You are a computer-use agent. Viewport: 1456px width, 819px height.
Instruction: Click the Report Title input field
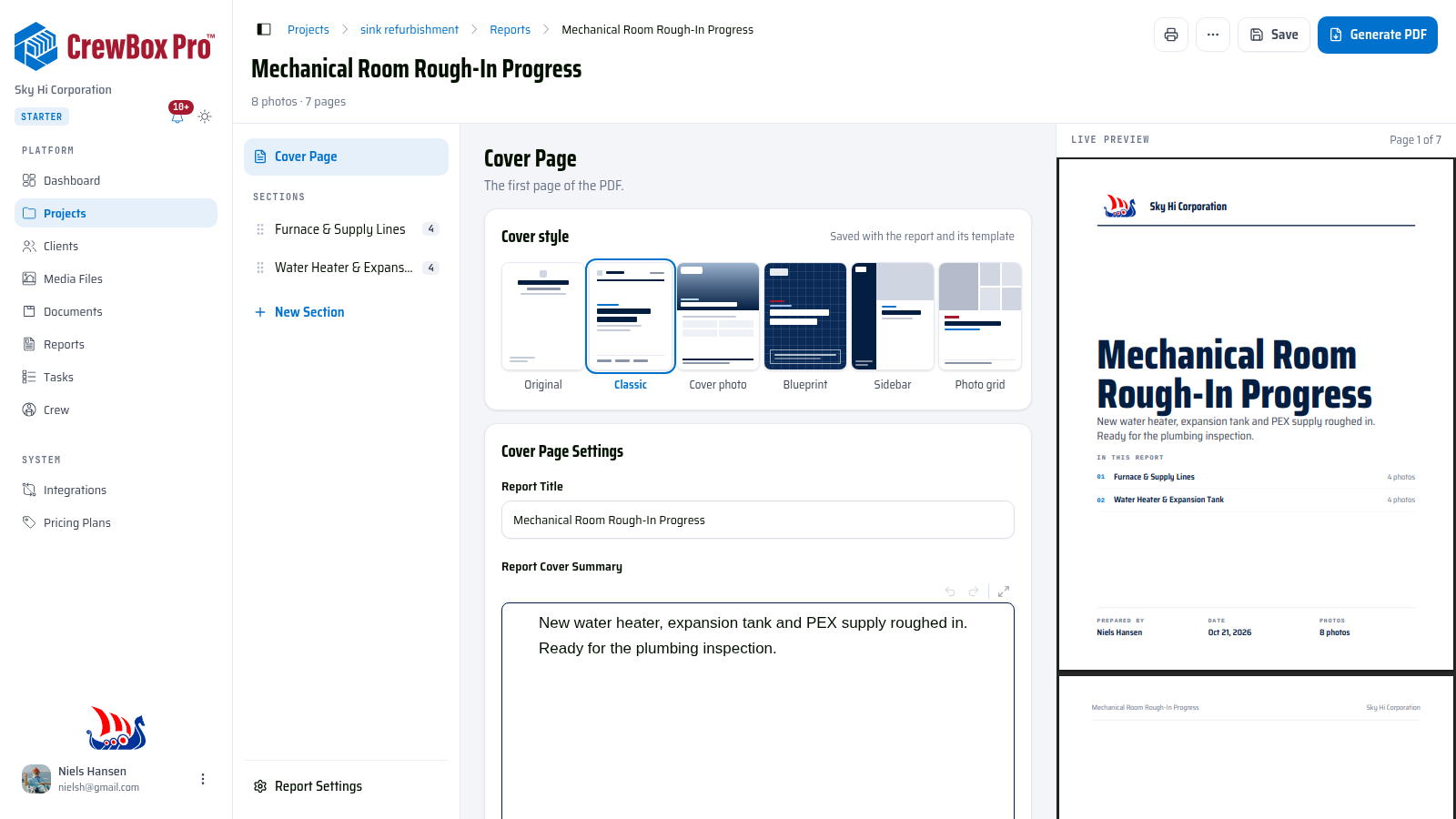click(x=758, y=520)
